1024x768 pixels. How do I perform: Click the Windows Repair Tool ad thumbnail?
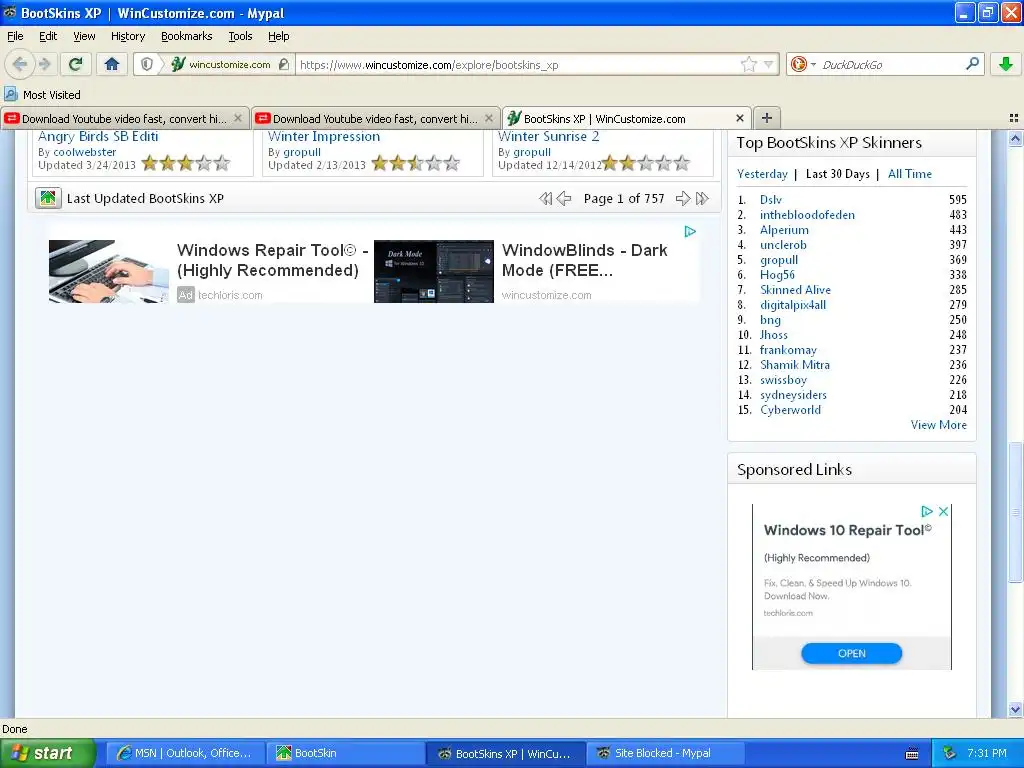108,271
